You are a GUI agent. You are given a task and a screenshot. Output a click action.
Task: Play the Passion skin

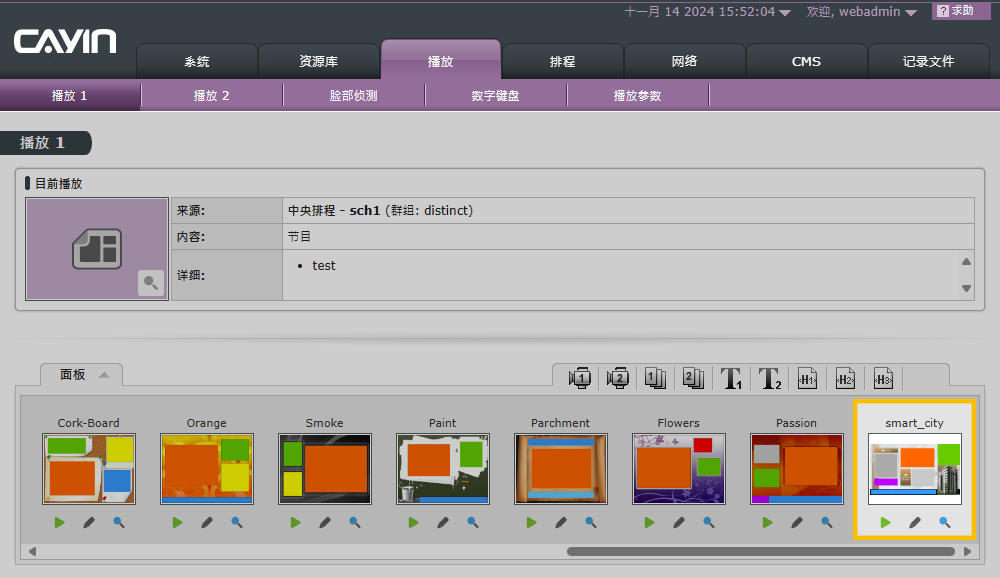click(x=767, y=522)
